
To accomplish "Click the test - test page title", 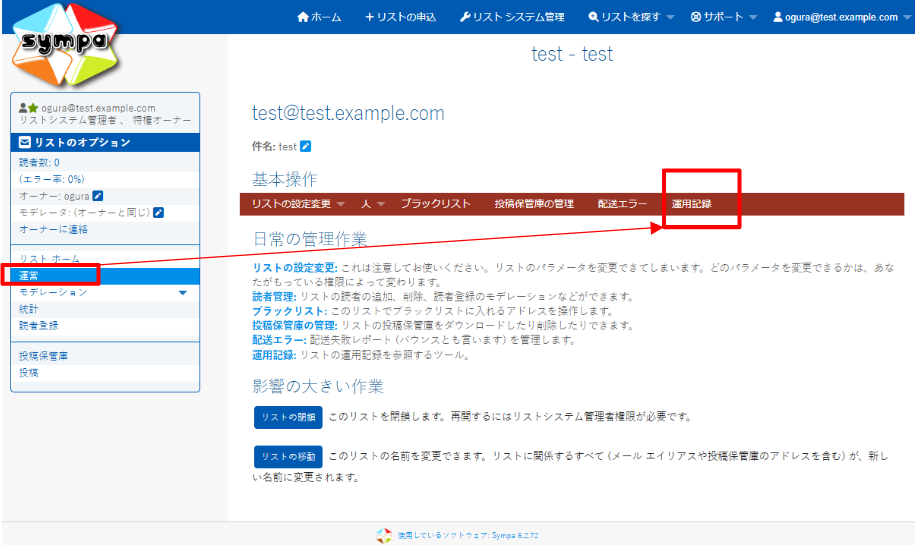I will click(x=572, y=54).
